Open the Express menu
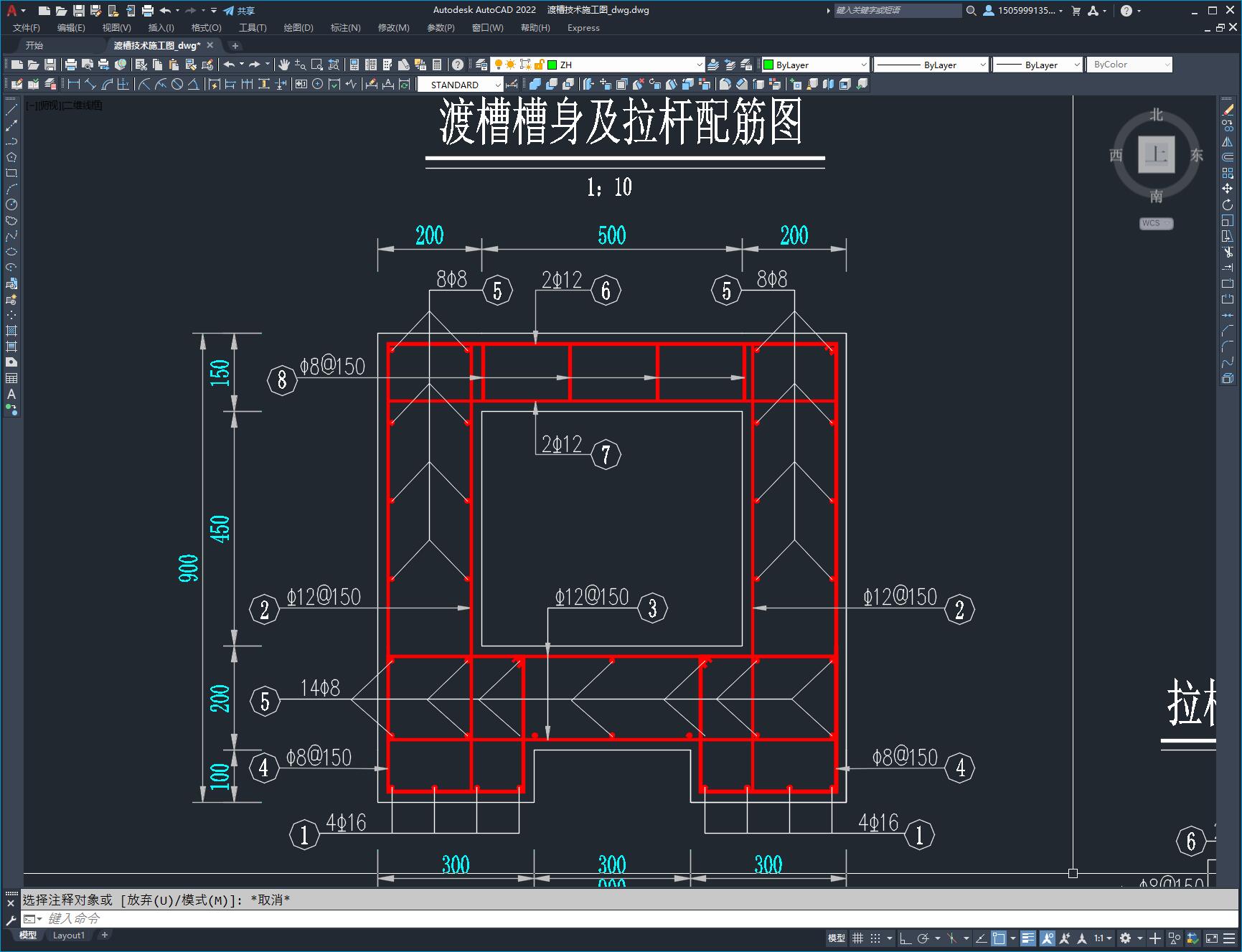1242x952 pixels. (x=583, y=28)
